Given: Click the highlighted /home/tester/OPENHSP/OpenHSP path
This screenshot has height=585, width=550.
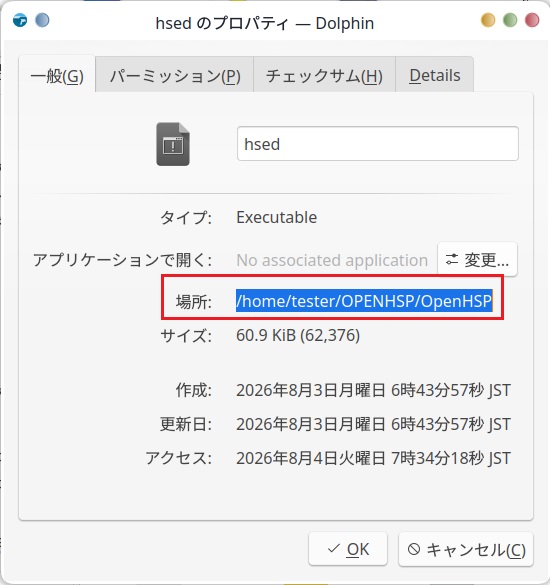Looking at the screenshot, I should tap(364, 301).
